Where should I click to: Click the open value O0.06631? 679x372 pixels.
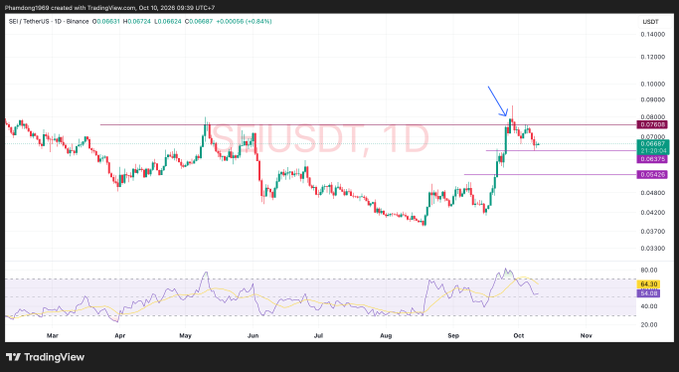click(106, 21)
